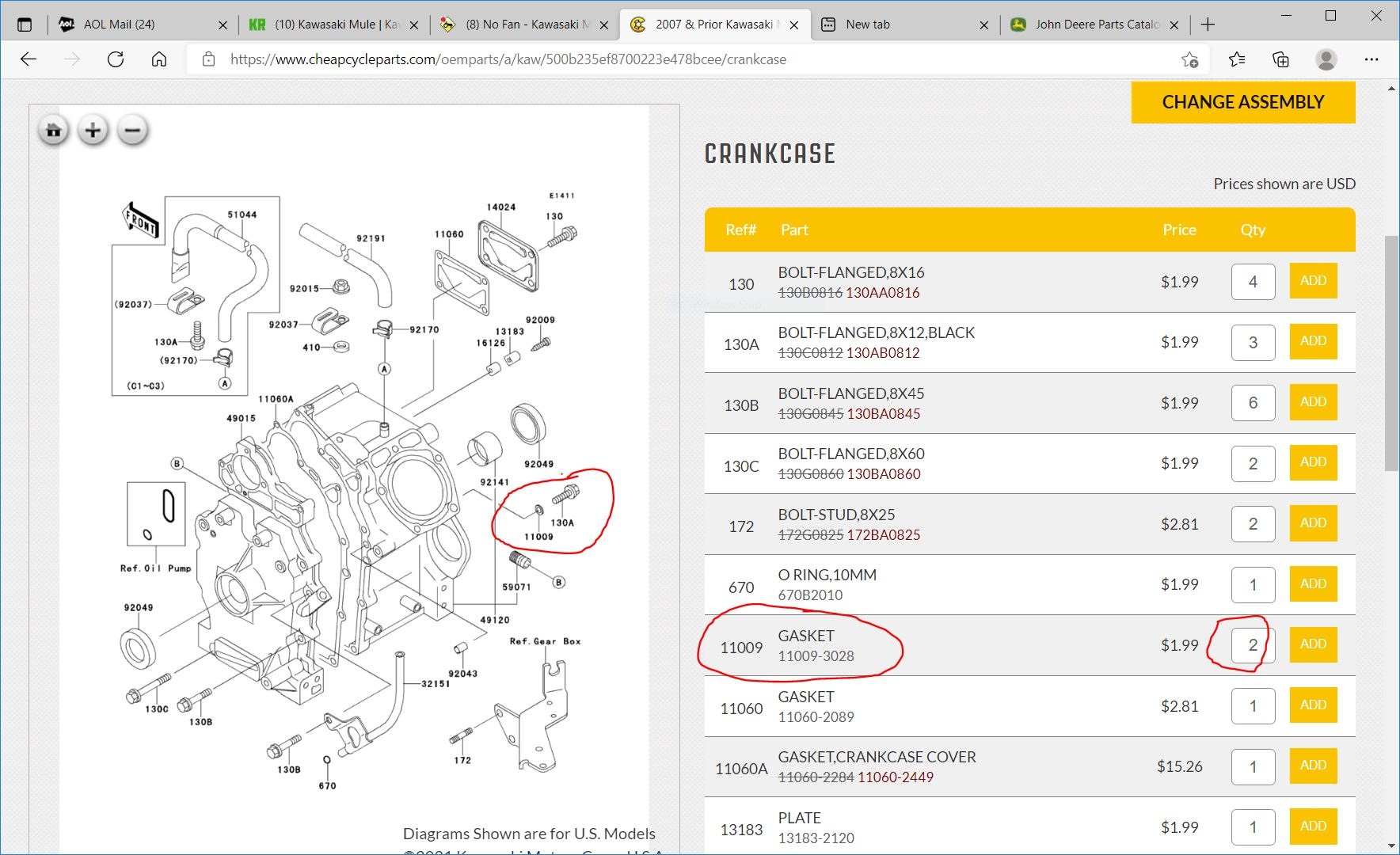The image size is (1400, 855).
Task: Close the AOL Mail tab
Action: [223, 25]
